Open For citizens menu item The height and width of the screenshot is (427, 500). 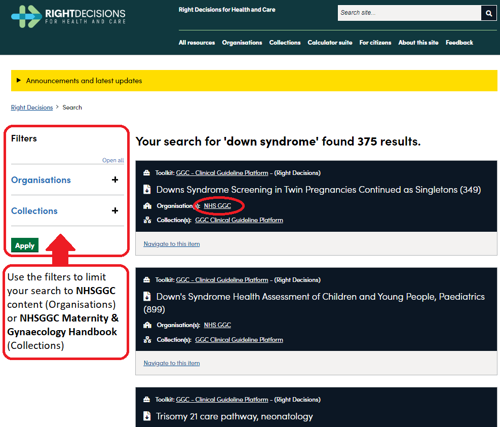tap(375, 43)
